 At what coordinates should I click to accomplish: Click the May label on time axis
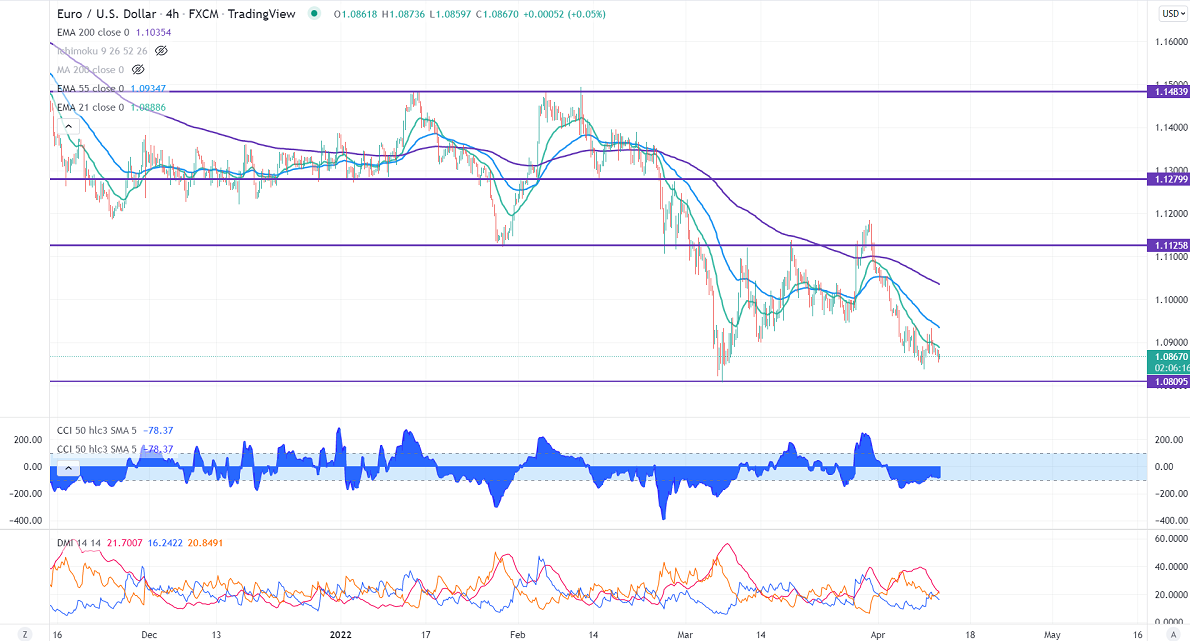tap(1052, 635)
